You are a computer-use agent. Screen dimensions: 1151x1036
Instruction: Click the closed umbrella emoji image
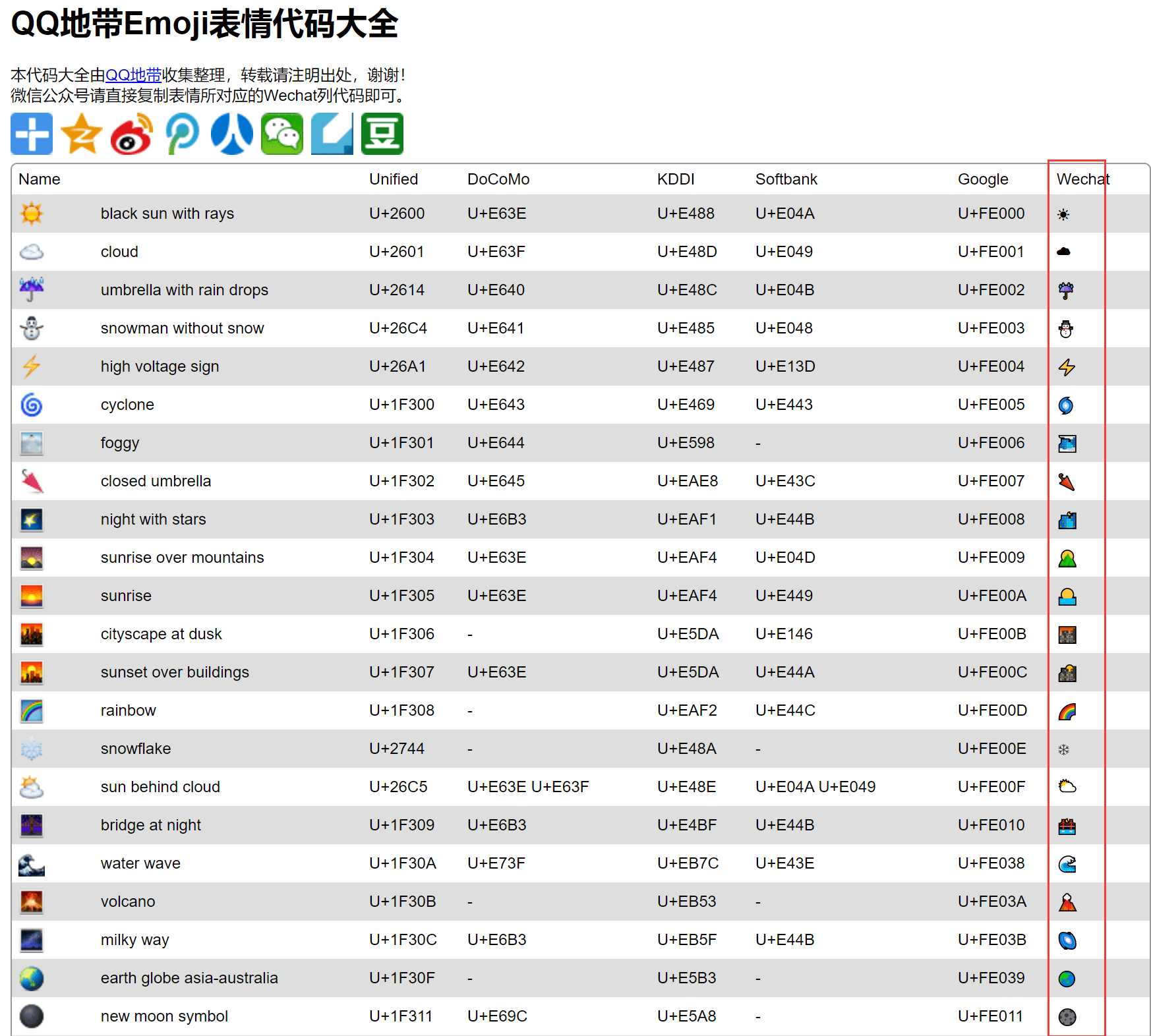click(x=32, y=481)
